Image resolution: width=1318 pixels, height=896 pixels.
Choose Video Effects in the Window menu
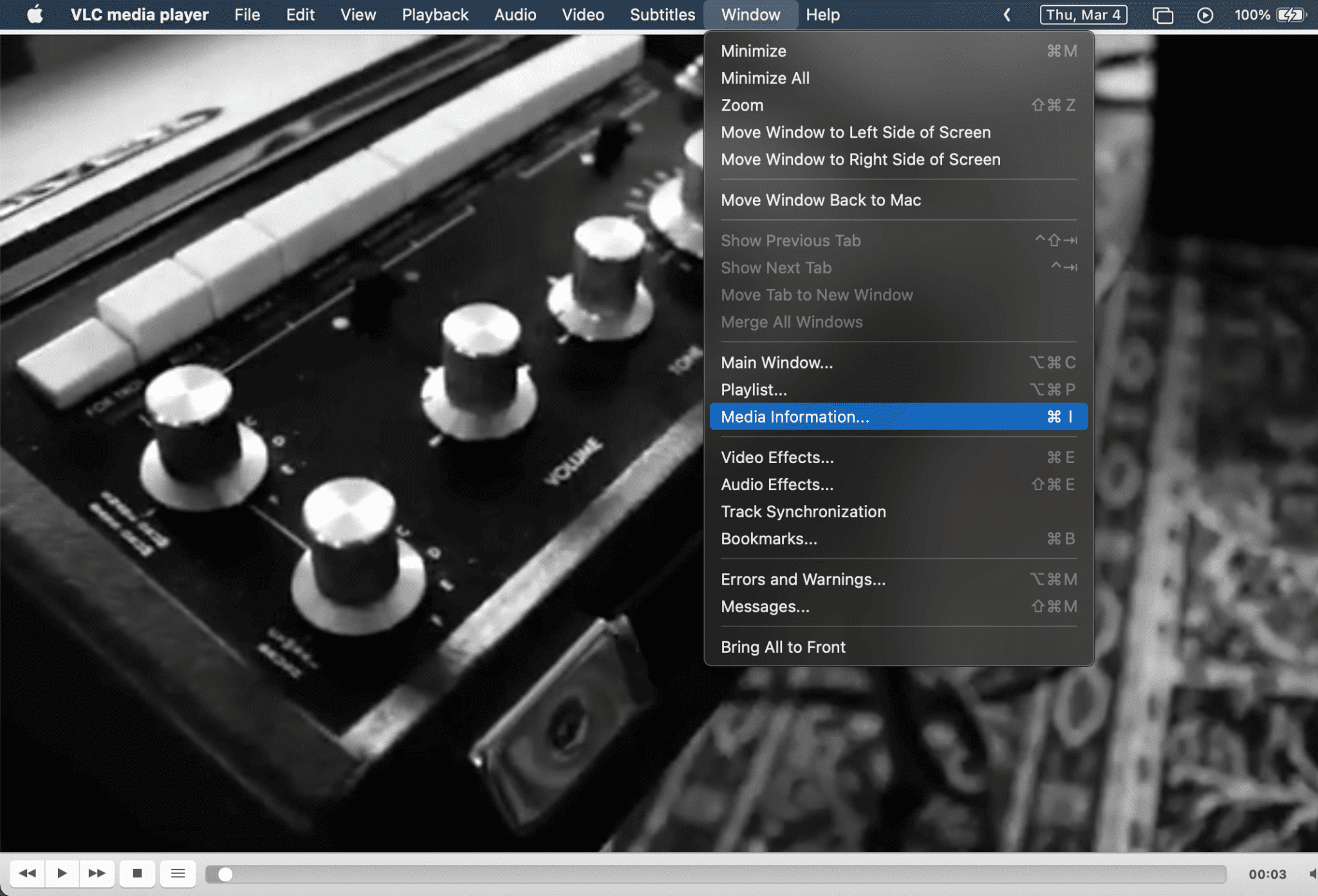[777, 457]
